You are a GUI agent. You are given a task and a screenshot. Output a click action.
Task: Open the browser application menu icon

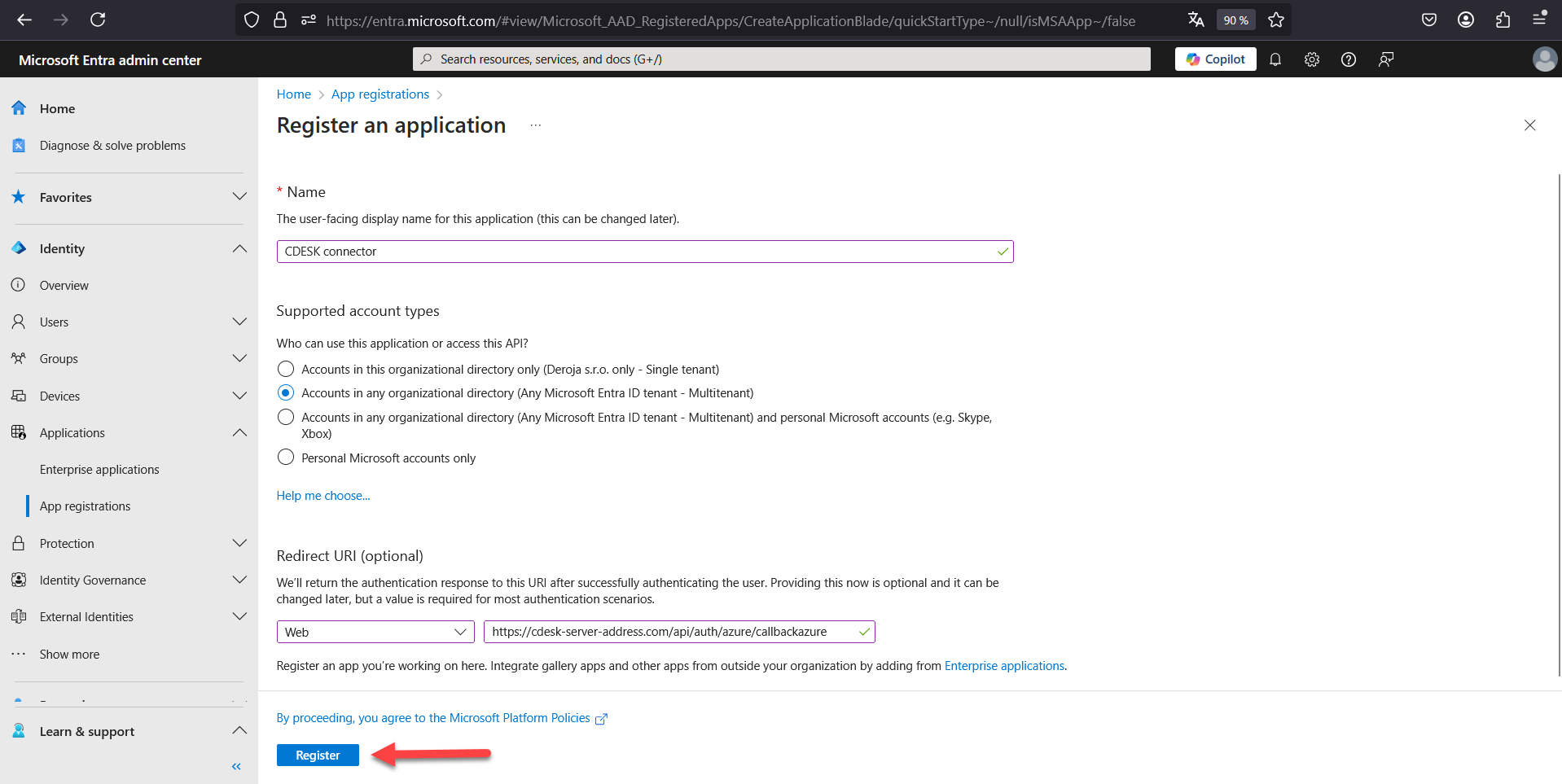(x=1539, y=20)
